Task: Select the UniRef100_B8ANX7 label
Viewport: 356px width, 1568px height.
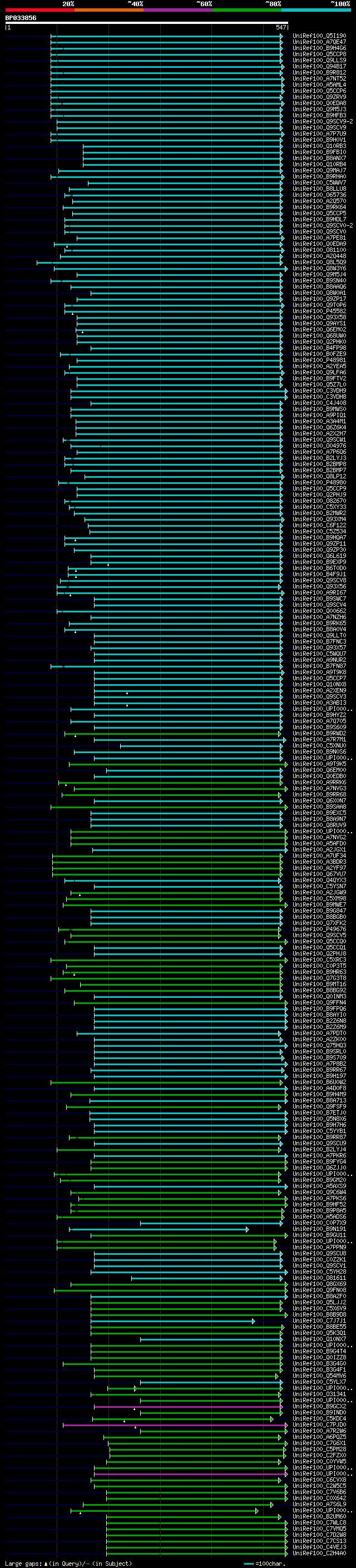Action: 319,159
